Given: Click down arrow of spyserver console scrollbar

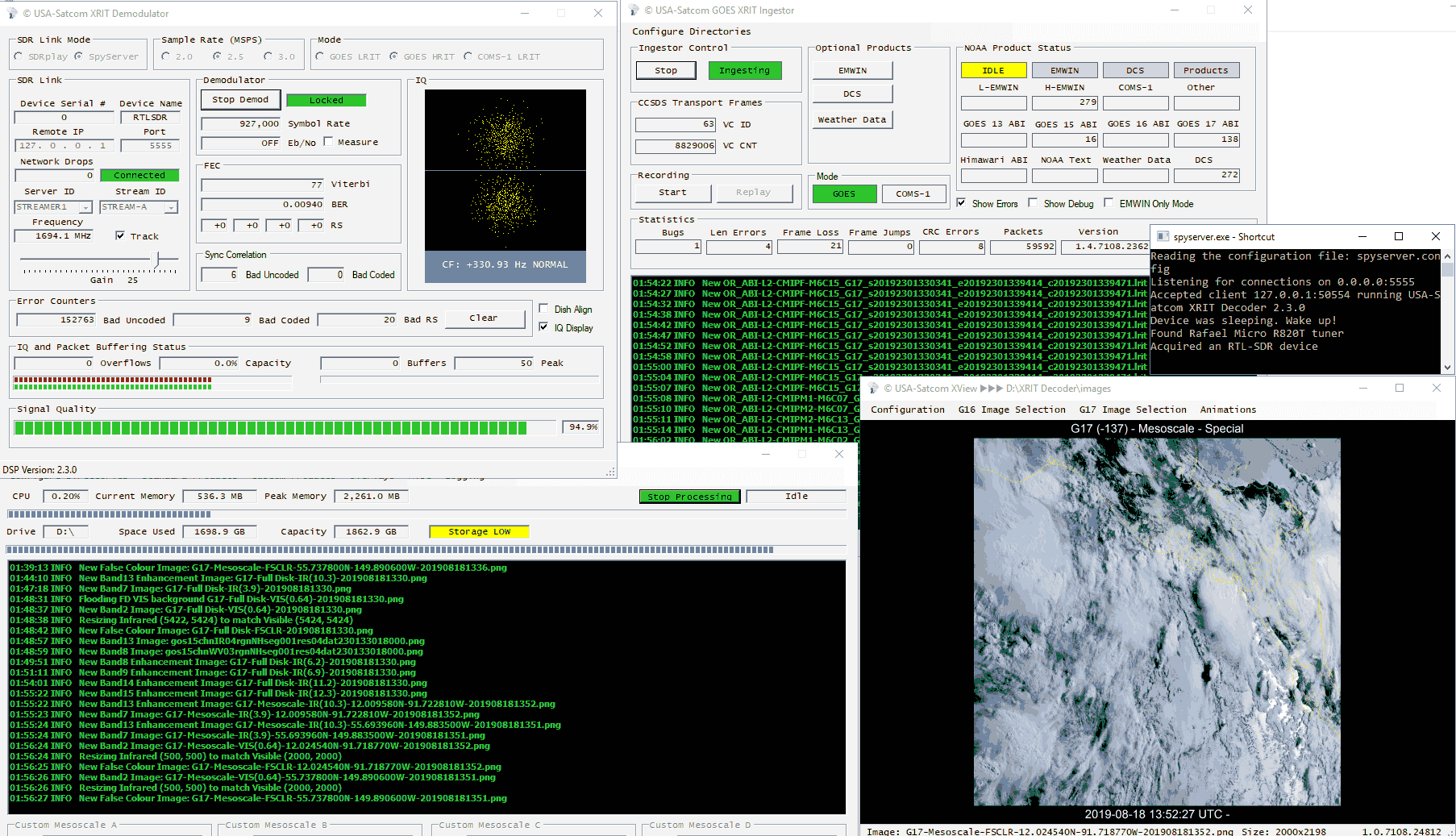Looking at the screenshot, I should pos(1448,367).
